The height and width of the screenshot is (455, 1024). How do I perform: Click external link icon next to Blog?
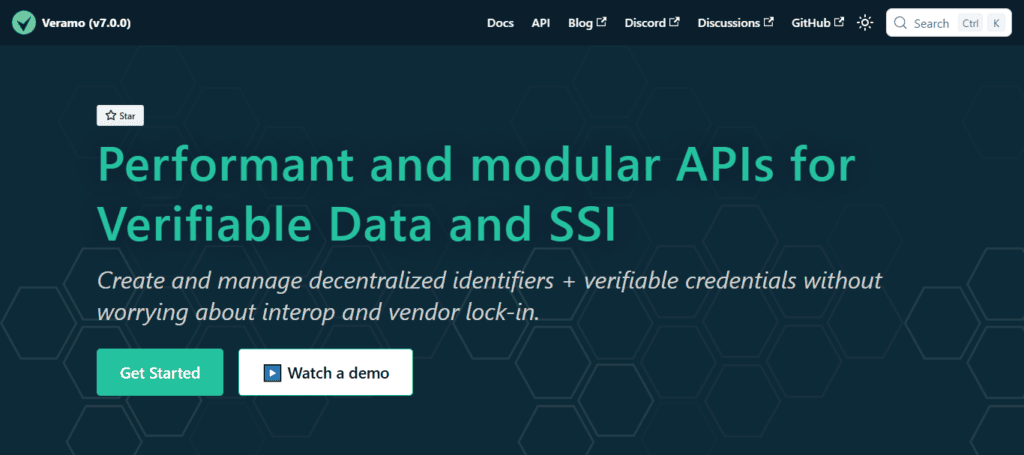point(601,22)
